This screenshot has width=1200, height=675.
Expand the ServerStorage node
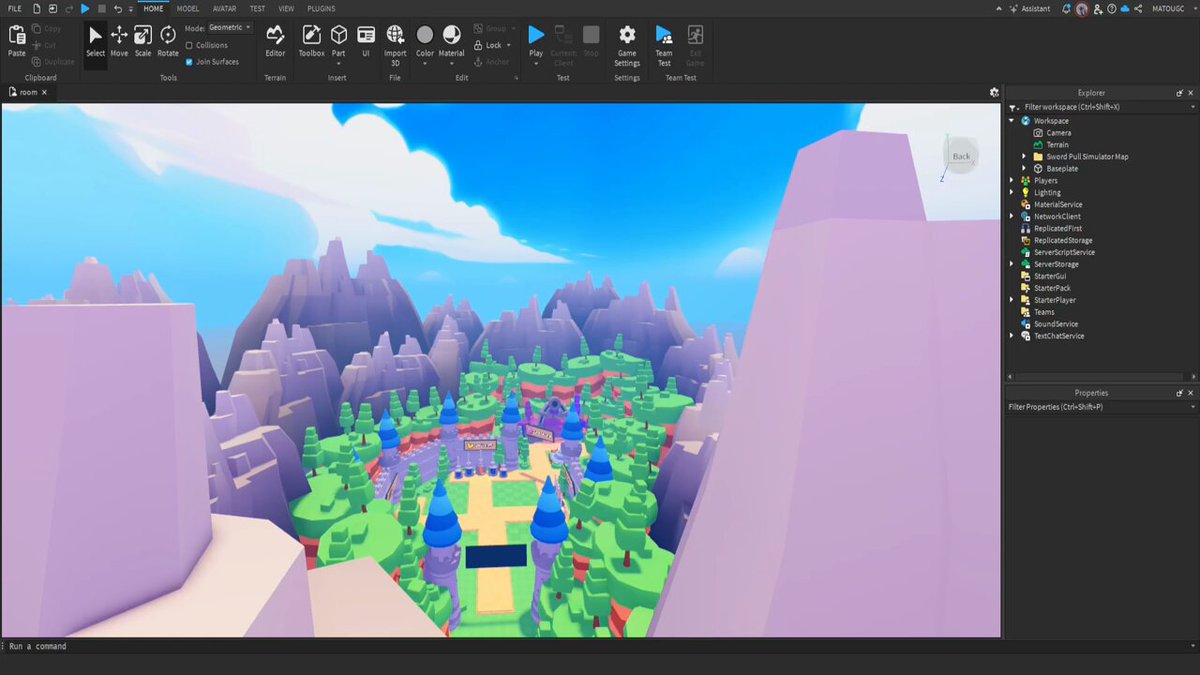click(x=1012, y=264)
